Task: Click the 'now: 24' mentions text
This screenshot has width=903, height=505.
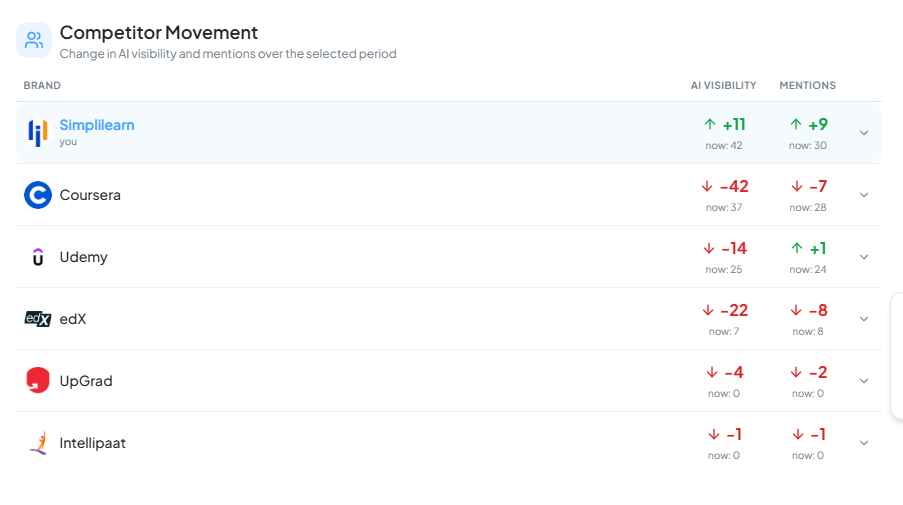Action: (808, 269)
